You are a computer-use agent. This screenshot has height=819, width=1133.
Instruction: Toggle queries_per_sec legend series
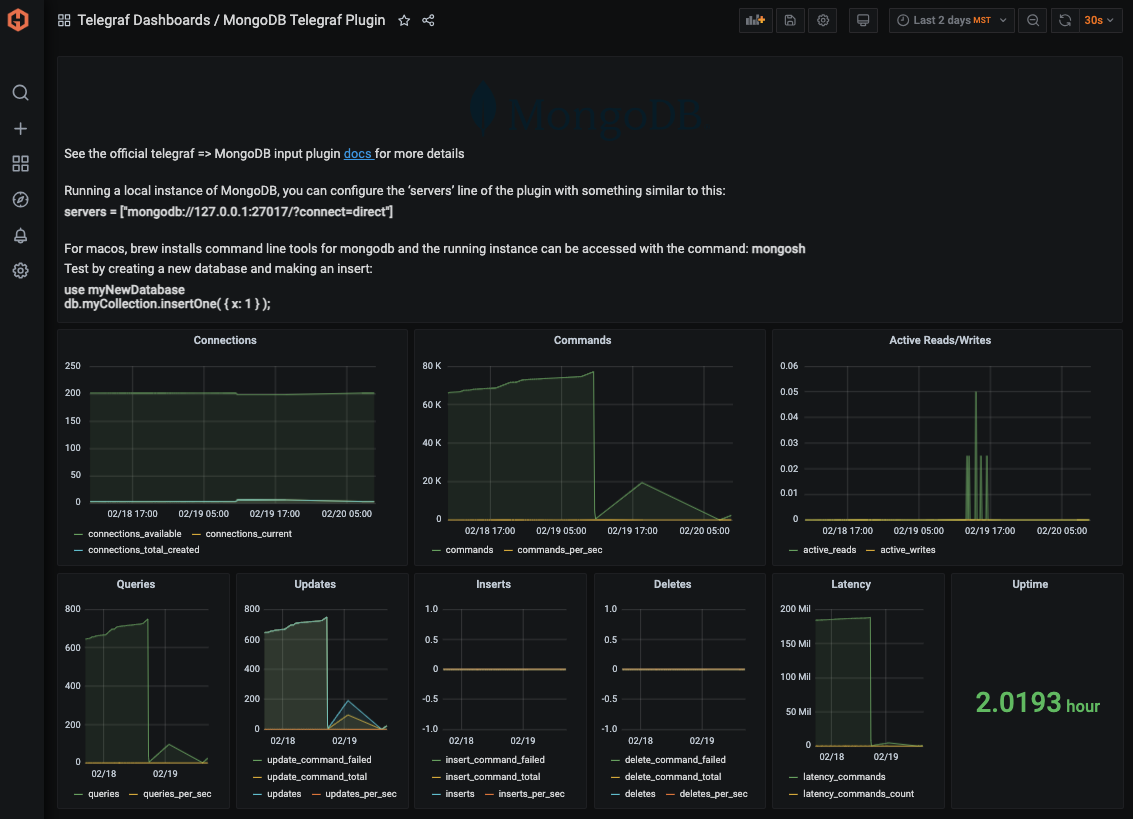pos(177,794)
